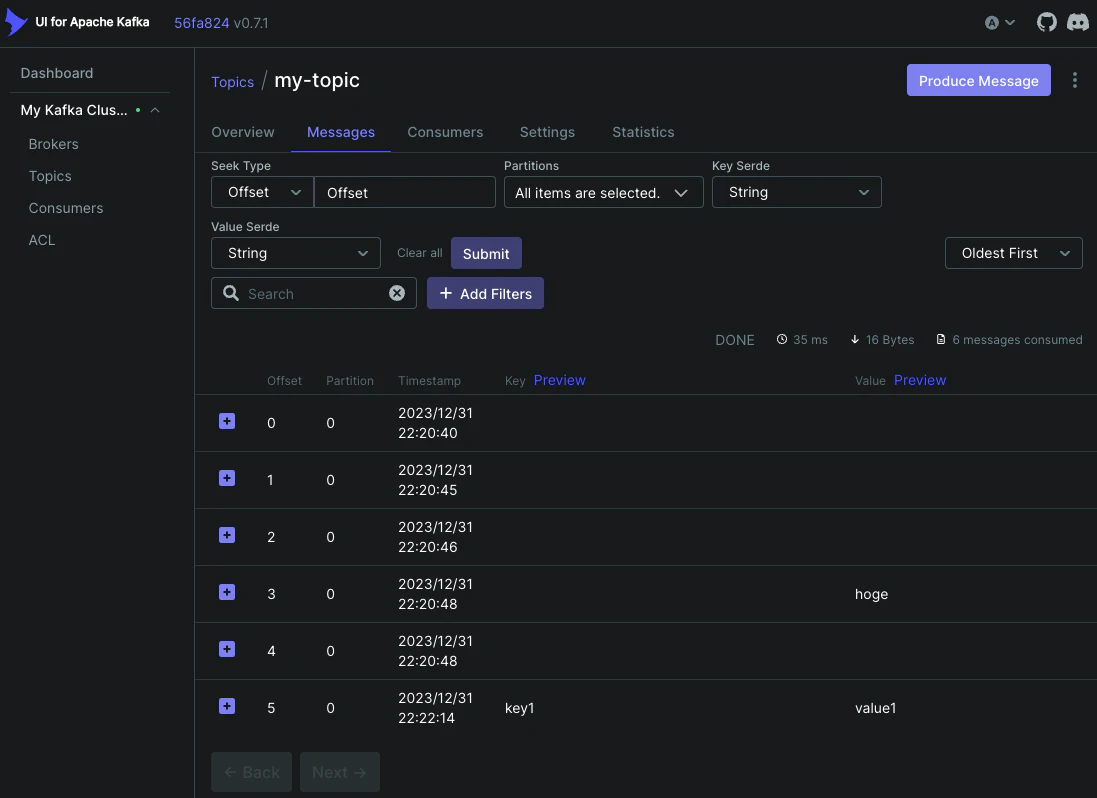Click timestamp '2023/12/31 22:22:14'
This screenshot has height=798, width=1097.
point(435,708)
